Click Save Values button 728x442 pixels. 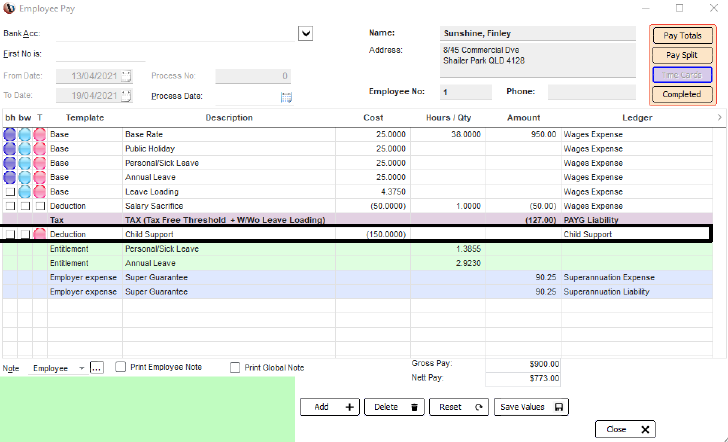531,407
